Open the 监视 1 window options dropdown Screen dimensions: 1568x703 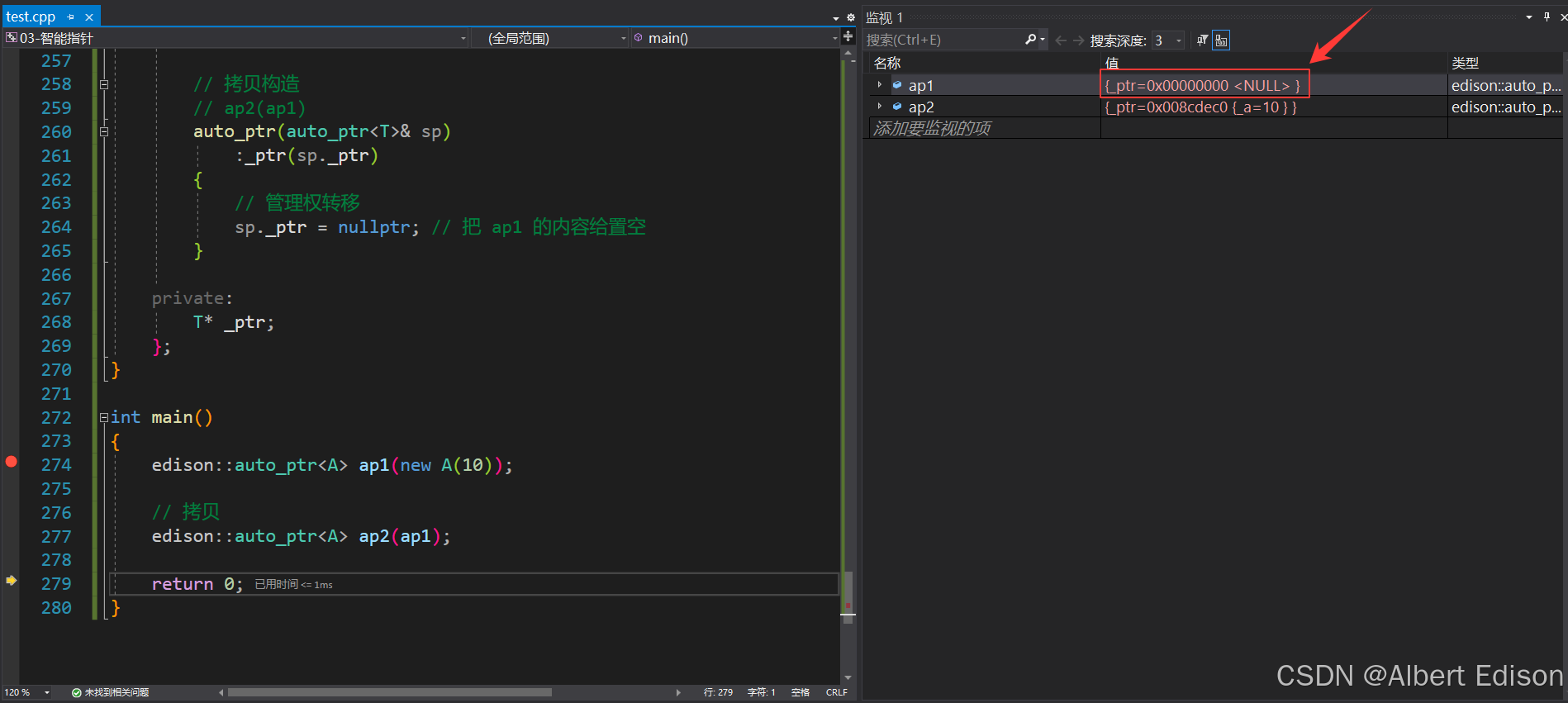[1529, 17]
